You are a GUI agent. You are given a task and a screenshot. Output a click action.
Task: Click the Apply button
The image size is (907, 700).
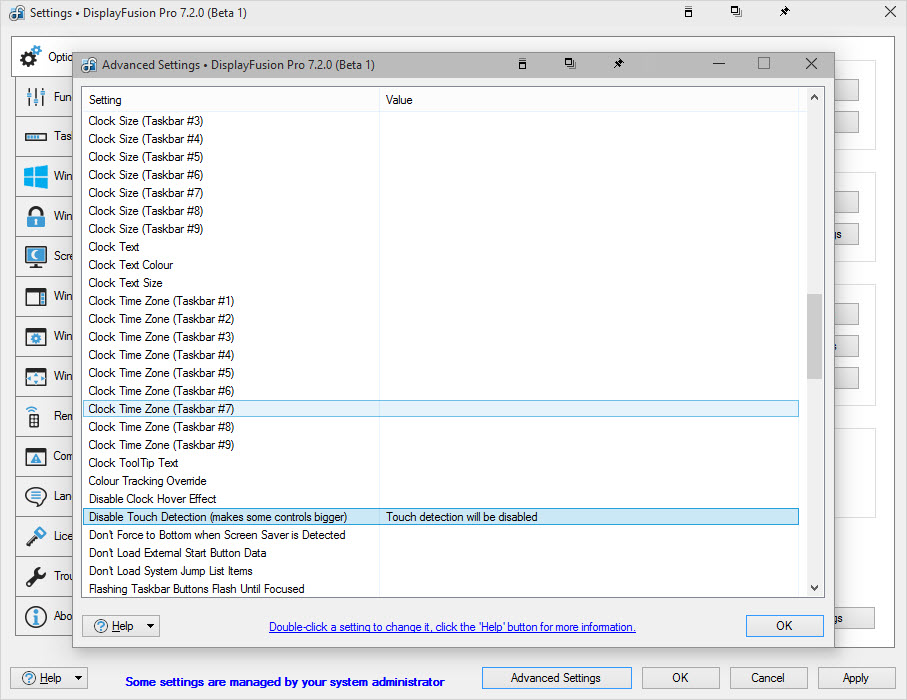[x=855, y=678]
